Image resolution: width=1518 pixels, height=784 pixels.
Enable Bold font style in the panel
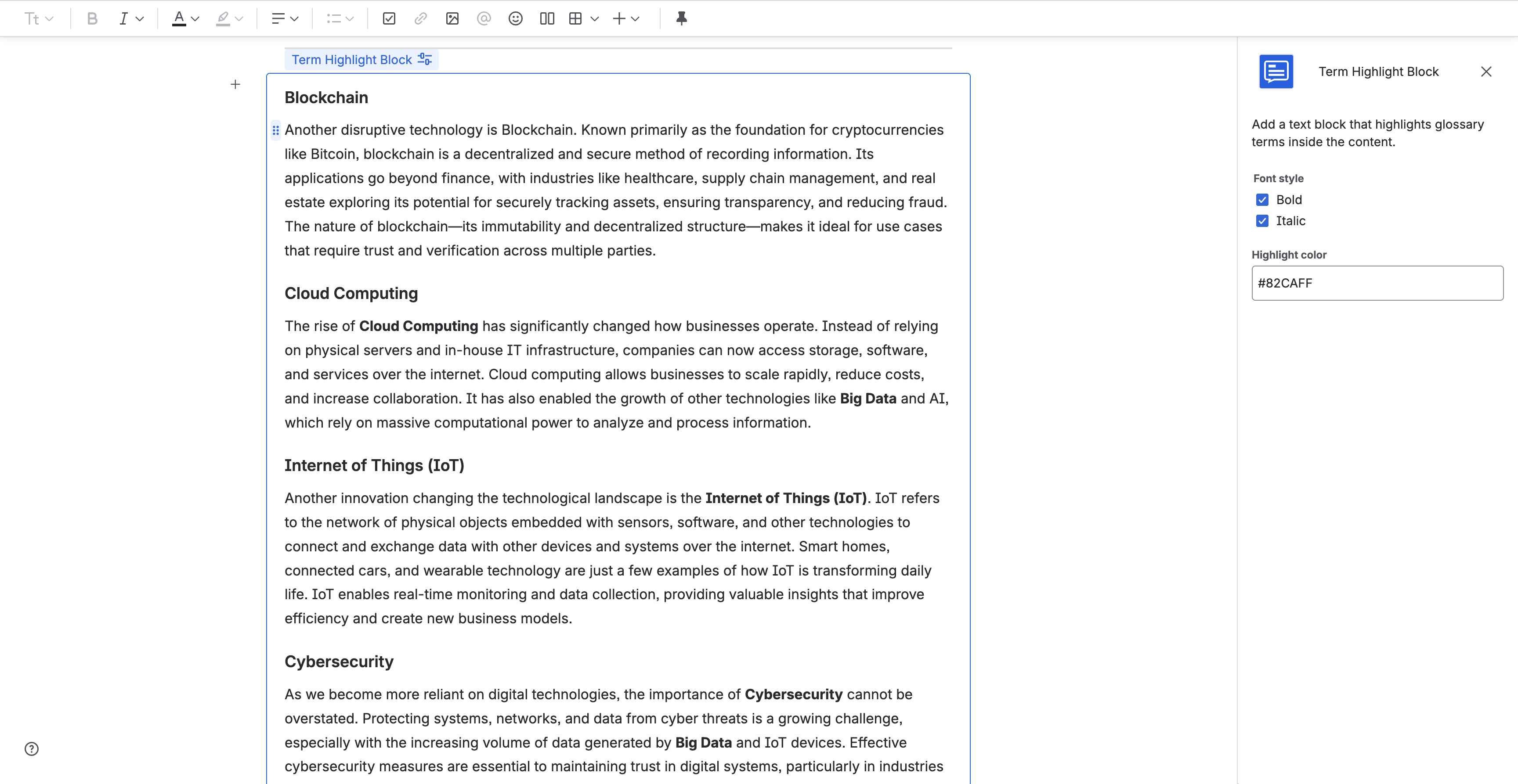click(x=1261, y=199)
